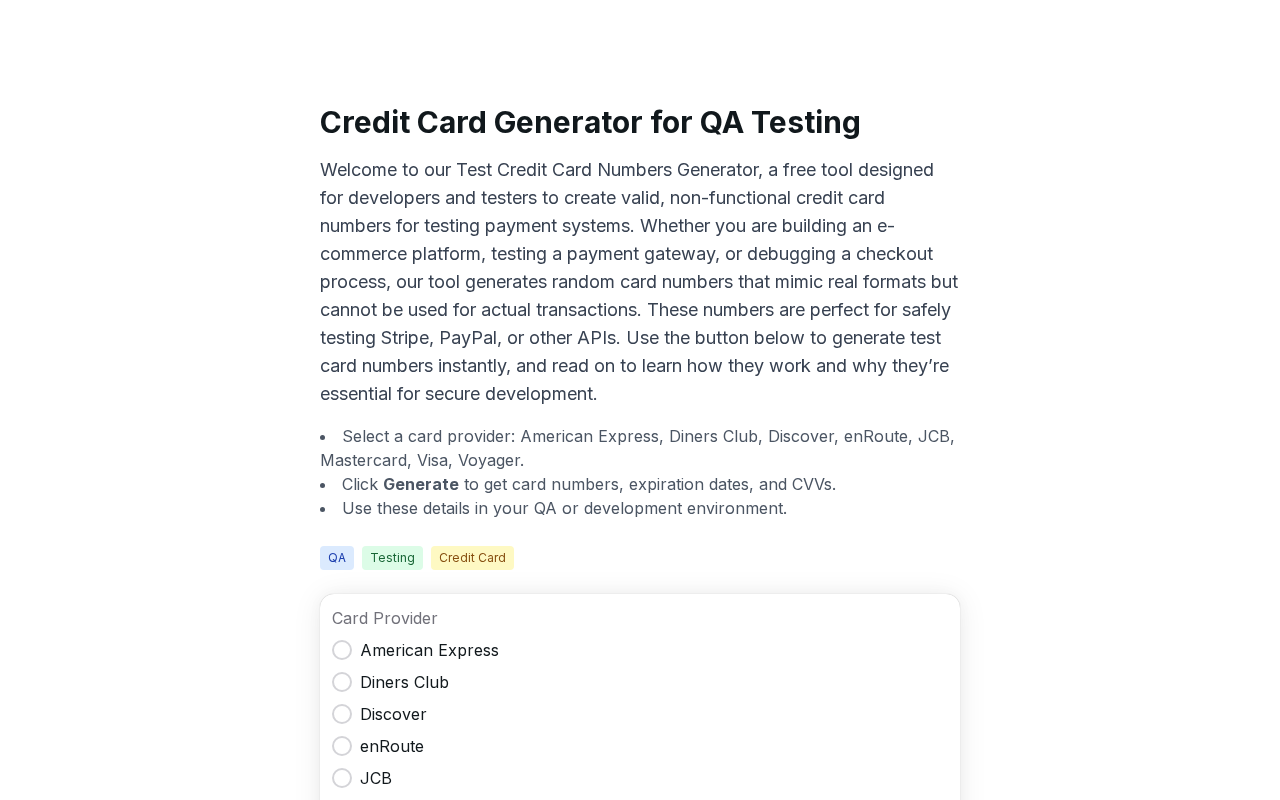Click the enRoute option label text
This screenshot has width=1280, height=800.
pos(392,746)
